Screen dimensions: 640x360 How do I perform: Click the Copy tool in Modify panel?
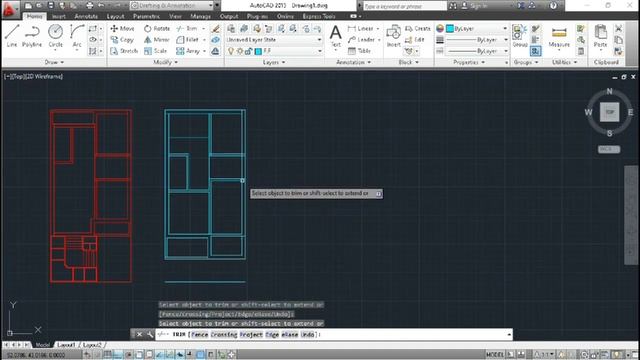tap(122, 40)
